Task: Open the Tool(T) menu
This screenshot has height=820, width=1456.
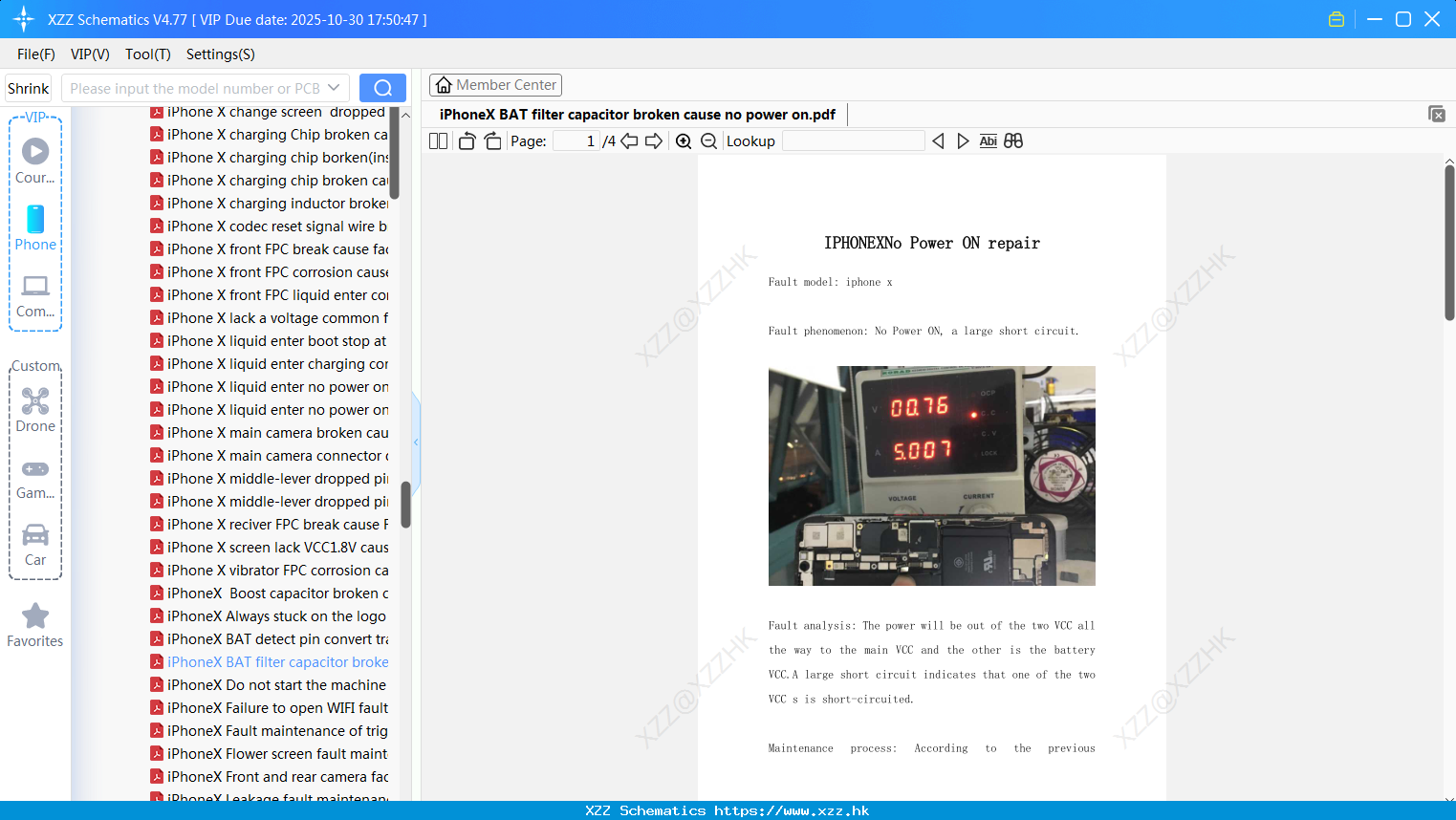Action: (148, 54)
